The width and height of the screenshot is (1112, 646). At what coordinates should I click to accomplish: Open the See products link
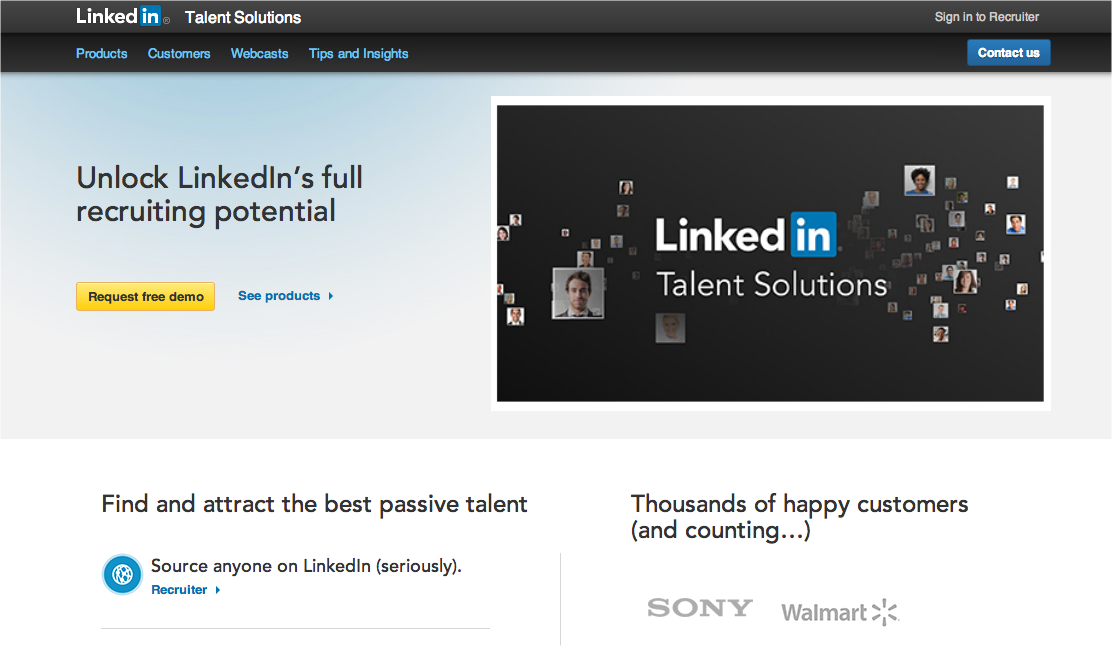tap(279, 296)
